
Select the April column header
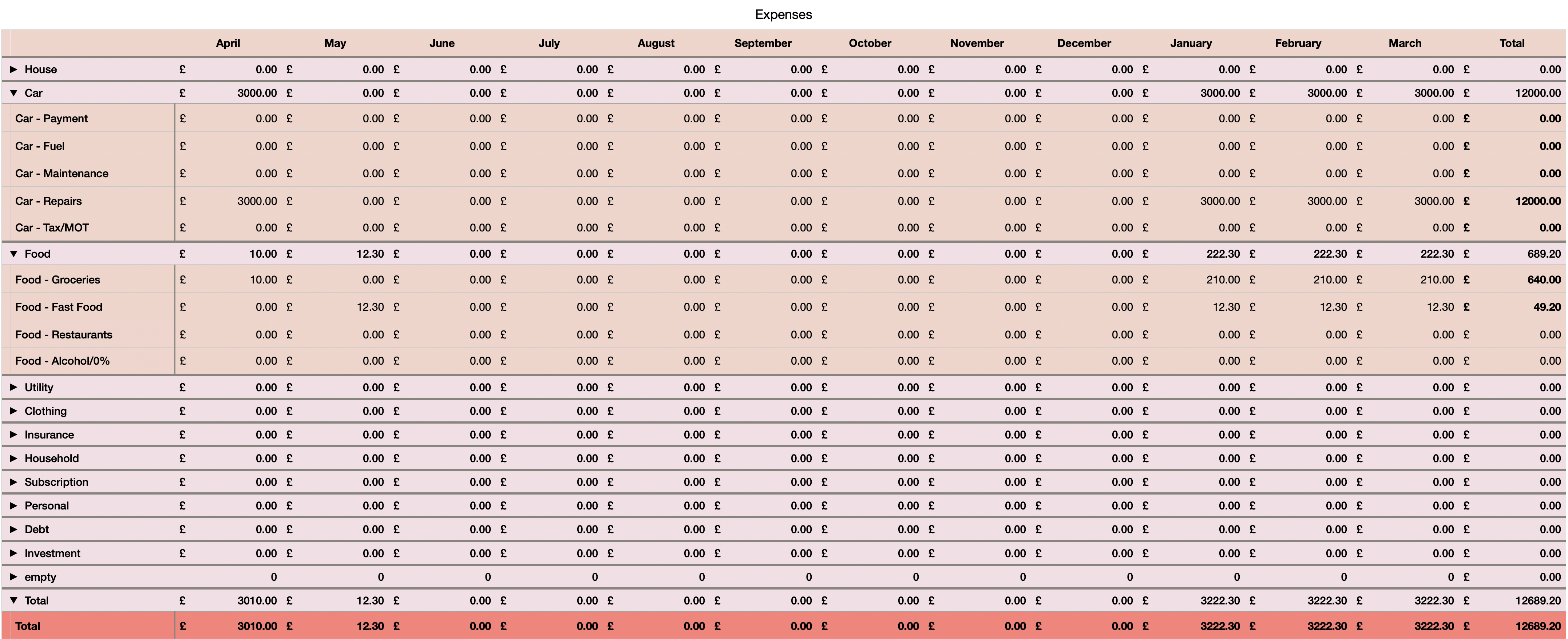(228, 43)
